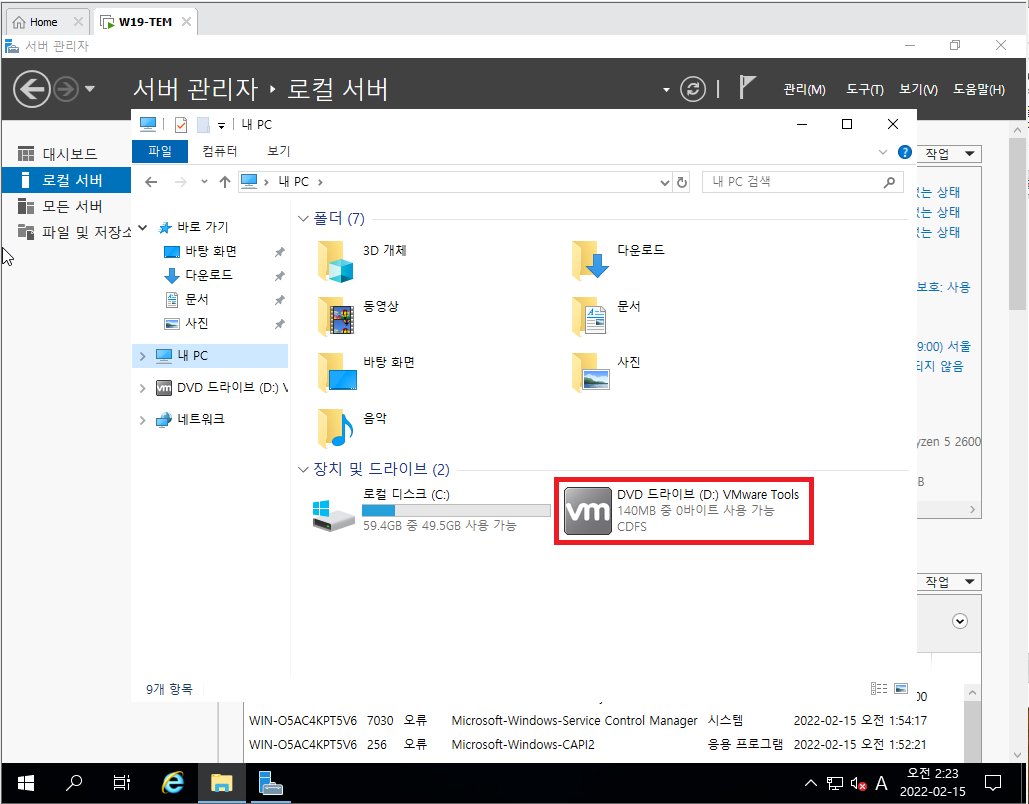Select event row Microsoft-Windows-CAPI2
The height and width of the screenshot is (804, 1029).
[587, 745]
